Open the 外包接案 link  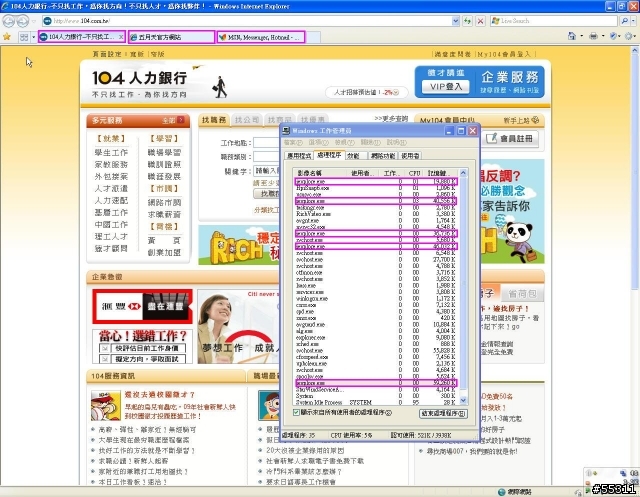tap(111, 176)
